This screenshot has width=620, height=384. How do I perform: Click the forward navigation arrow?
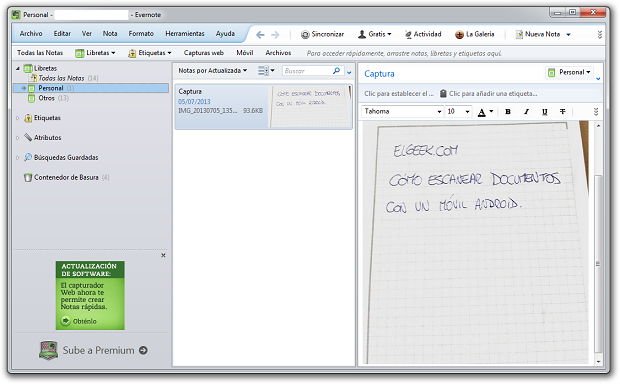[x=275, y=35]
